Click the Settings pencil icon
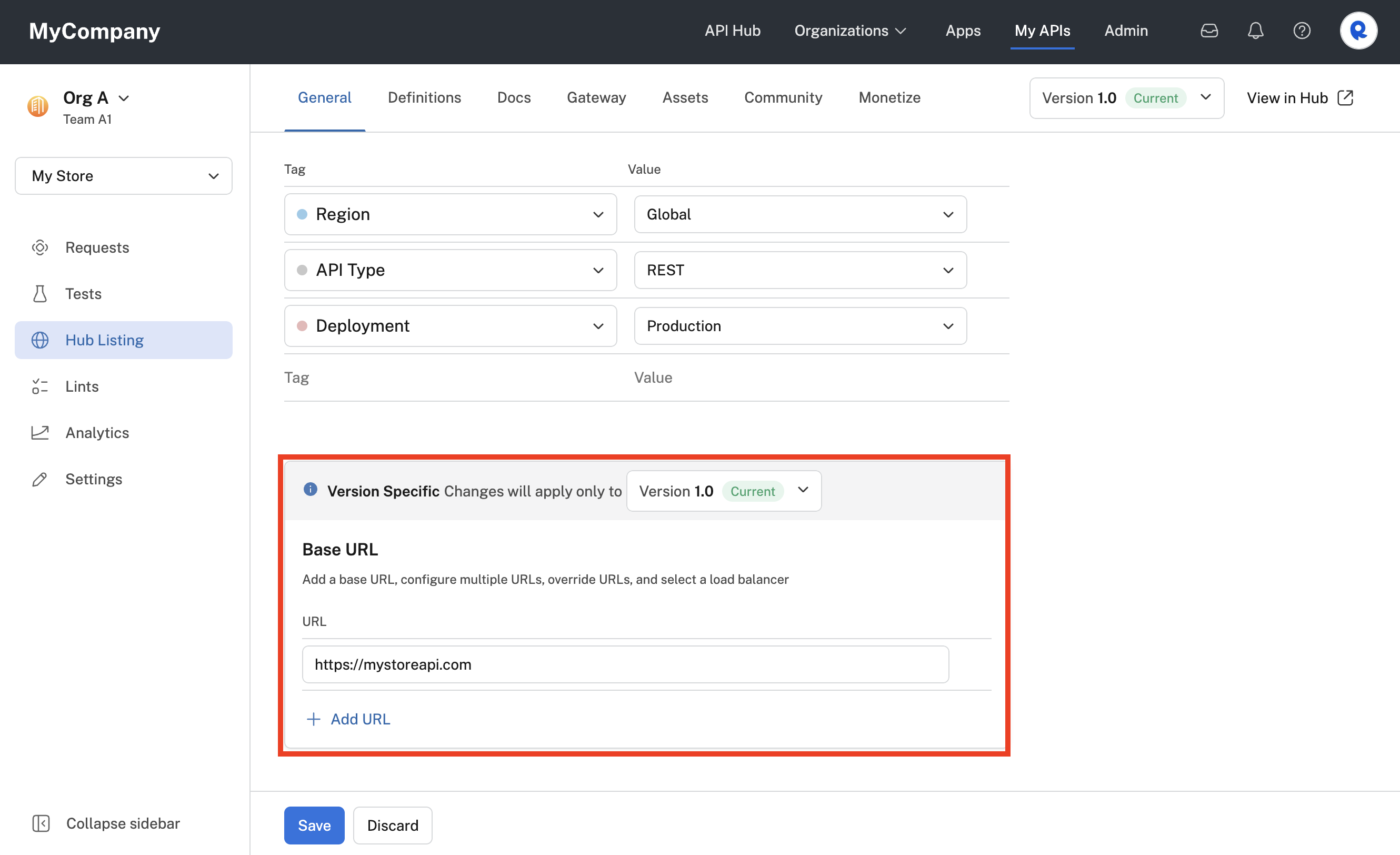The image size is (1400, 855). pyautogui.click(x=40, y=479)
